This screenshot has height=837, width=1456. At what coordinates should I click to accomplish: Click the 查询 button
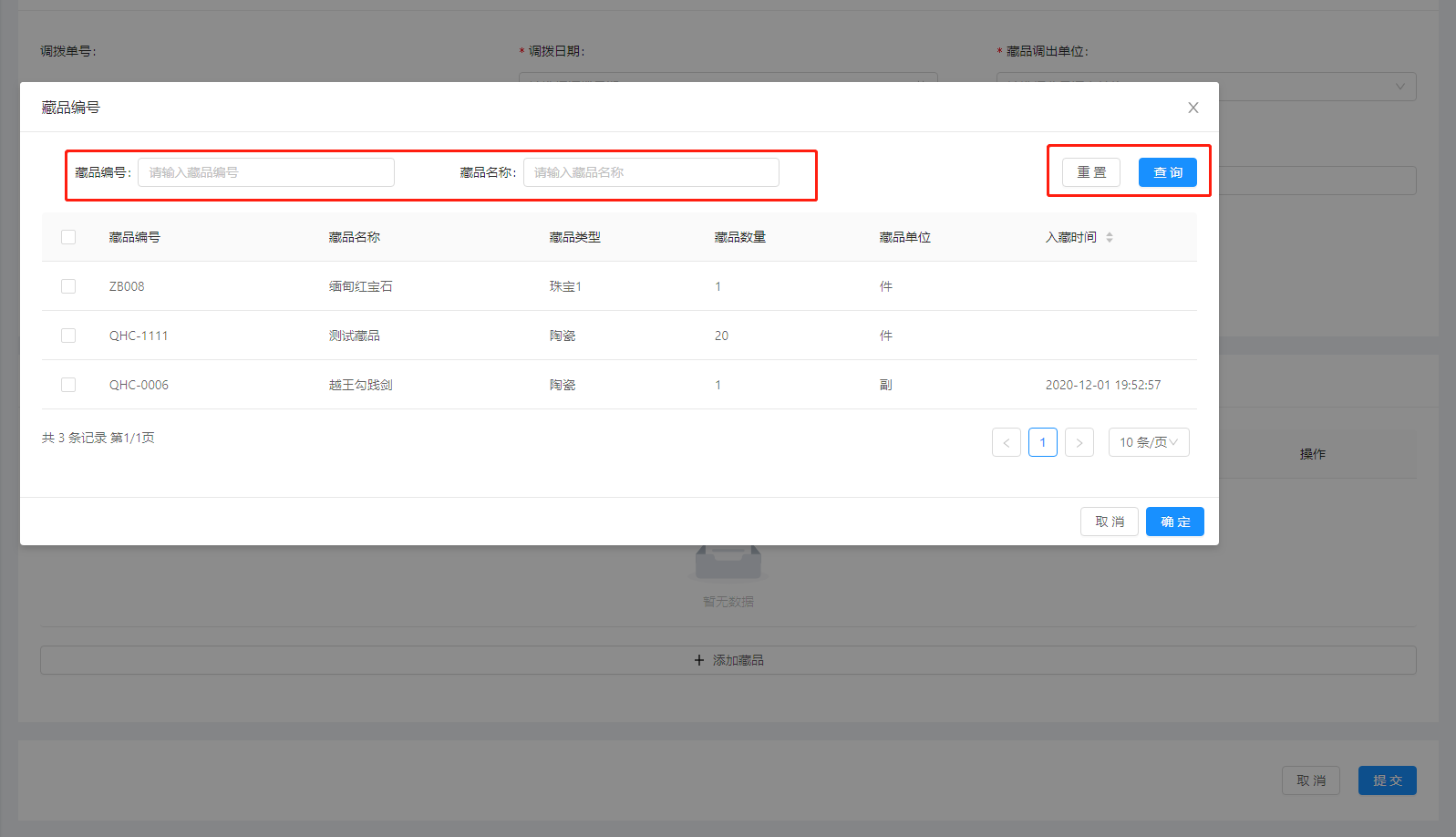[1168, 172]
